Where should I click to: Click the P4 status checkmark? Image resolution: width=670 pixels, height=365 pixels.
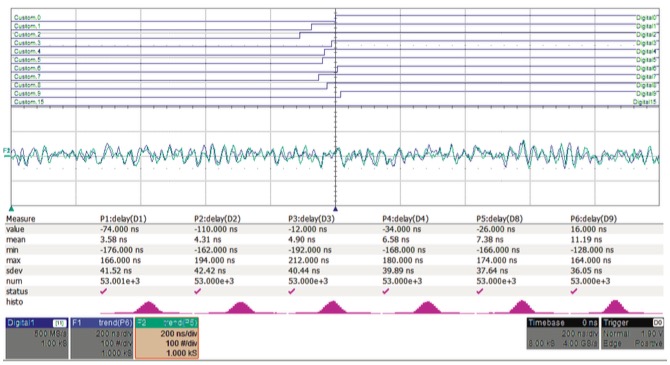point(386,291)
